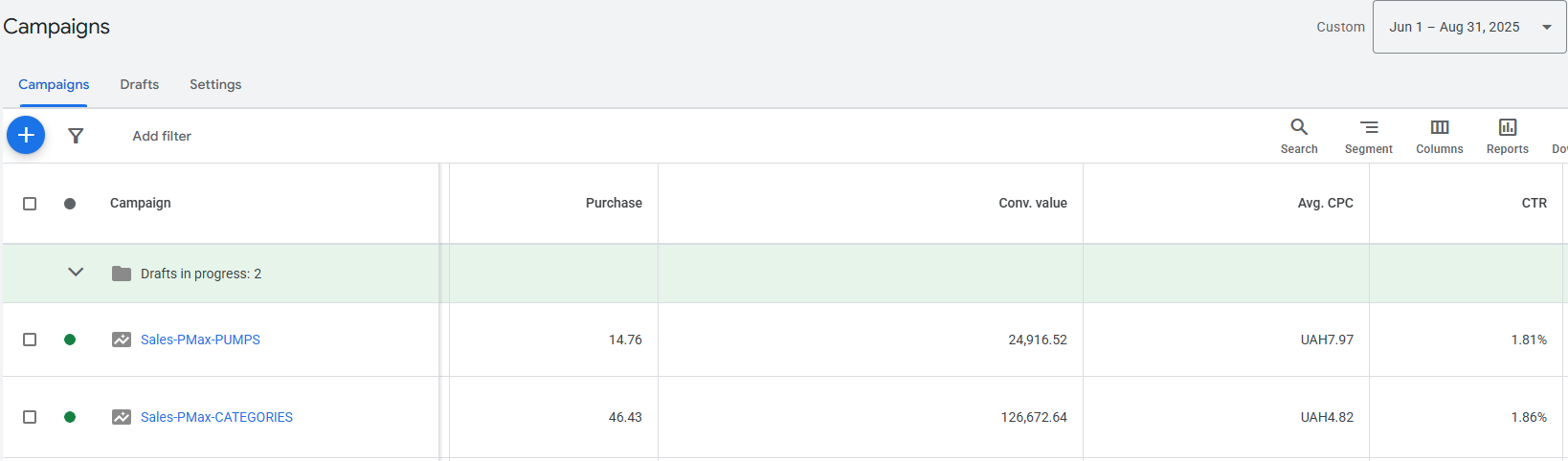
Task: Click the blue plus new campaign button
Action: coord(26,136)
